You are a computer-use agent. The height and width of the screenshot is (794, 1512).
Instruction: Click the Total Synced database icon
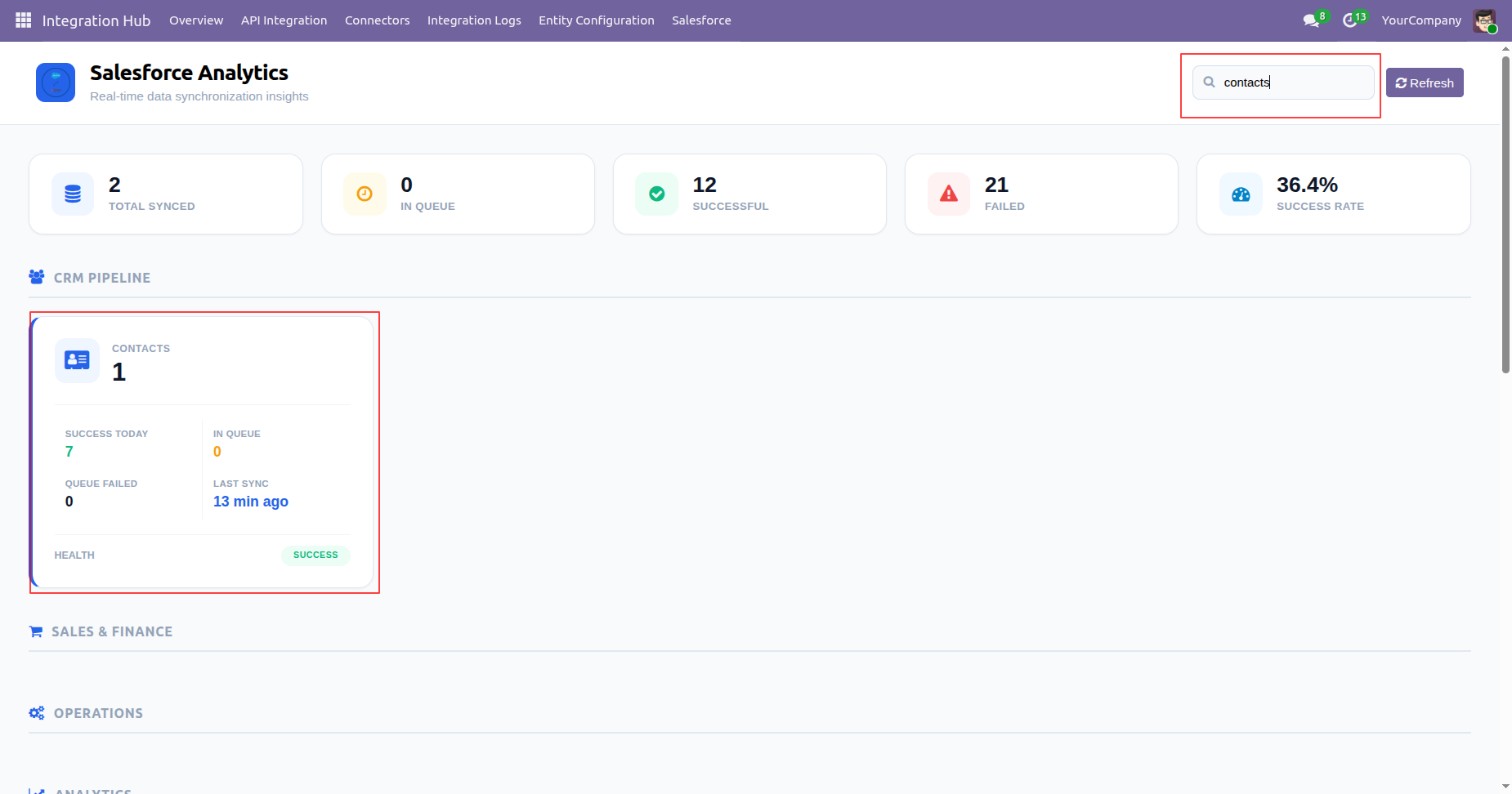tap(73, 194)
